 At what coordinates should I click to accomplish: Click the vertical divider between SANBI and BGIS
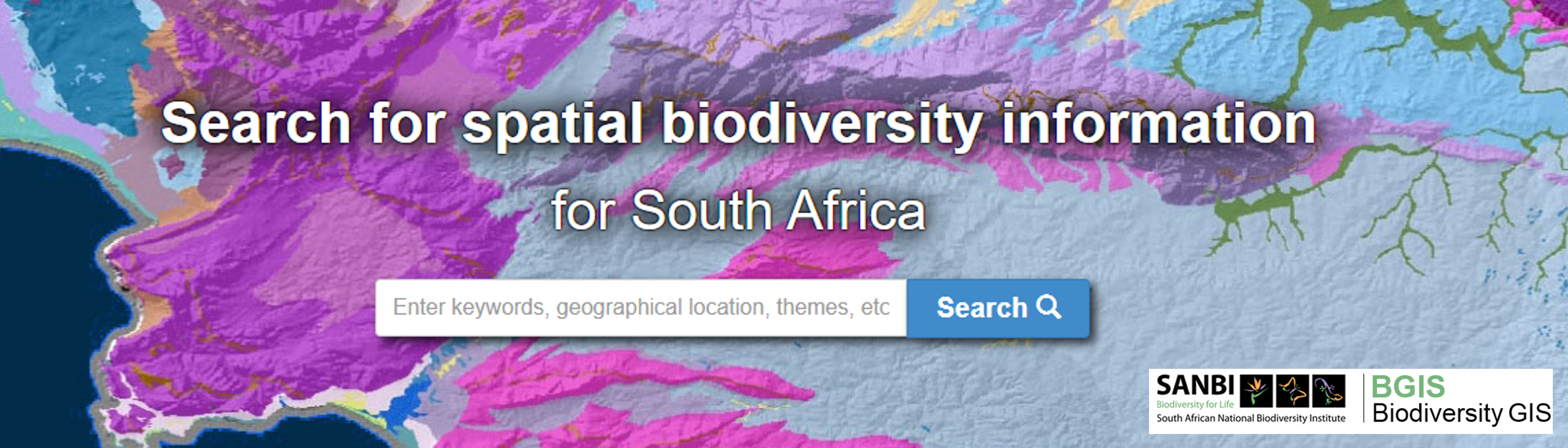(x=1363, y=398)
